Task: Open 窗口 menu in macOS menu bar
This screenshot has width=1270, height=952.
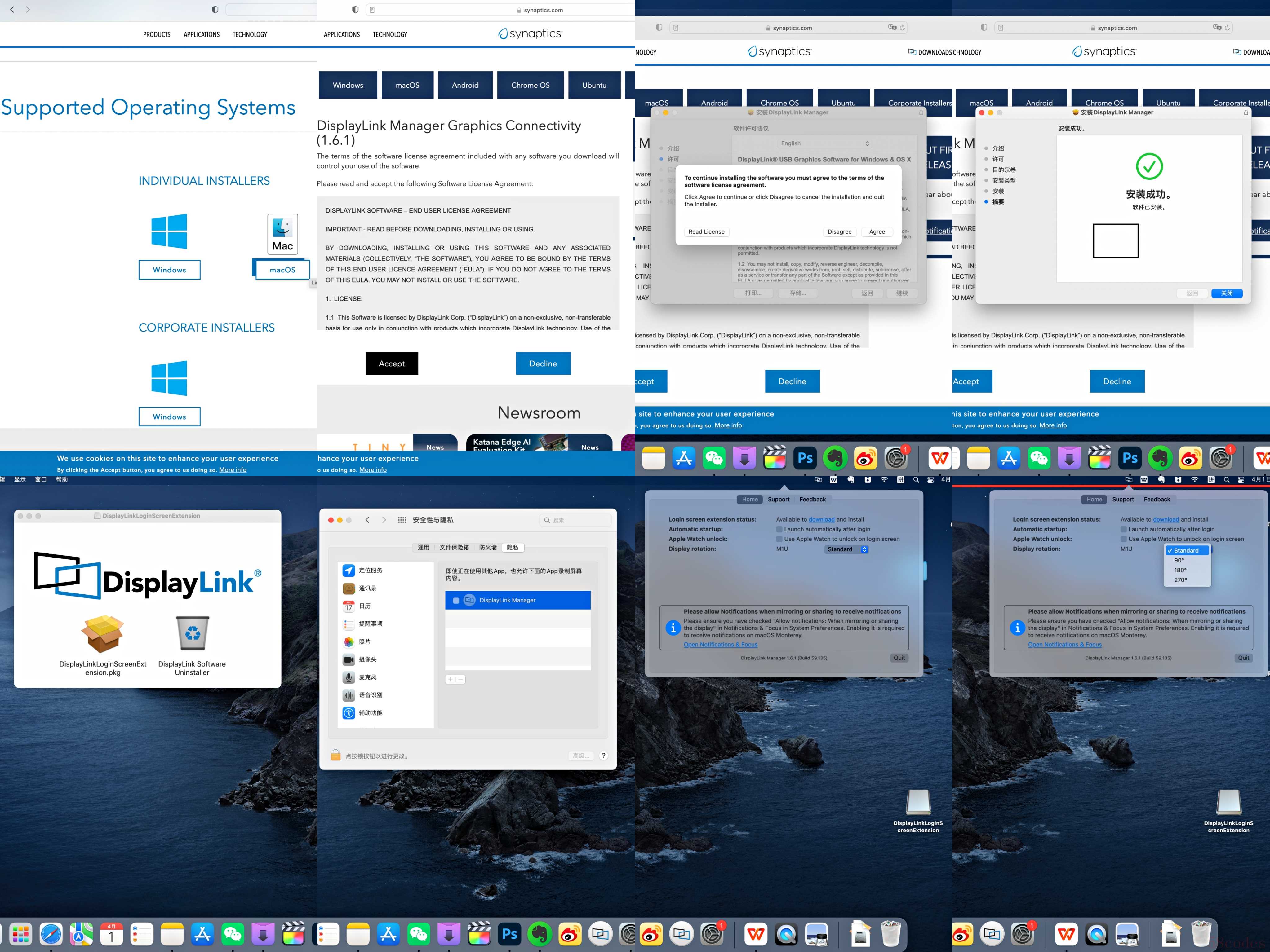Action: click(x=41, y=479)
